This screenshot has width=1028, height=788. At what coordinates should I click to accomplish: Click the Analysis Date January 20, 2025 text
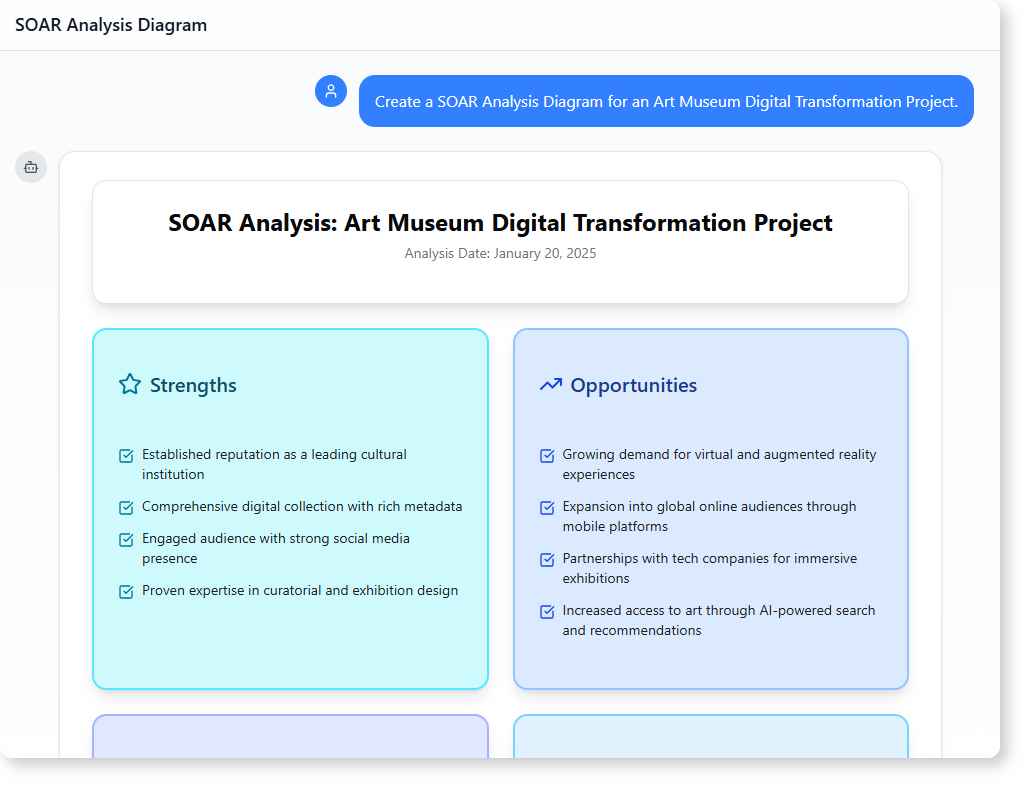500,254
